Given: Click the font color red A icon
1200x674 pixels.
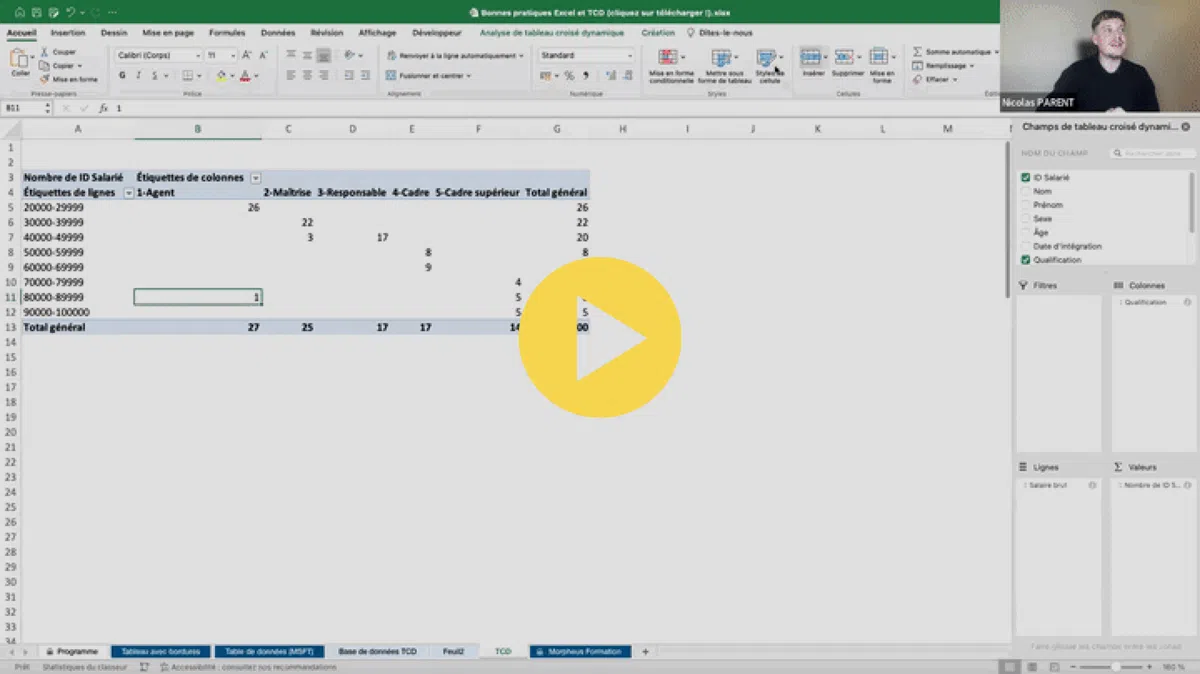Looking at the screenshot, I should (245, 75).
